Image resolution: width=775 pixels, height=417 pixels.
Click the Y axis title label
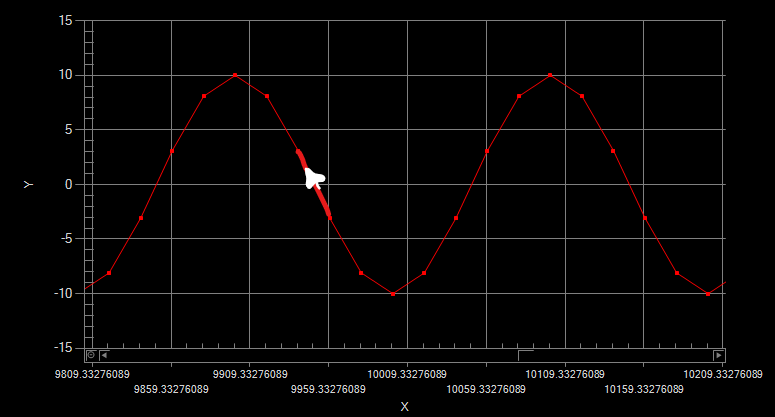pyautogui.click(x=28, y=184)
